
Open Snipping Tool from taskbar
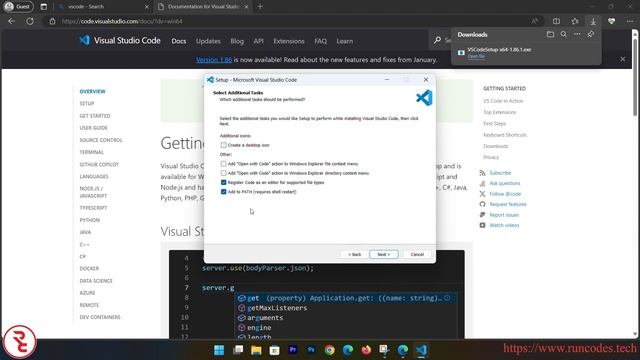click(x=384, y=350)
